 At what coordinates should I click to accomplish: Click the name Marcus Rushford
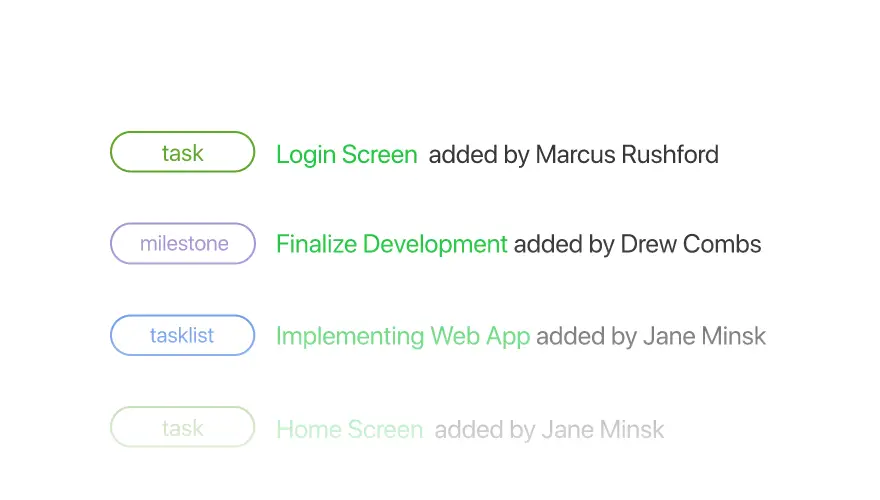[x=627, y=154]
